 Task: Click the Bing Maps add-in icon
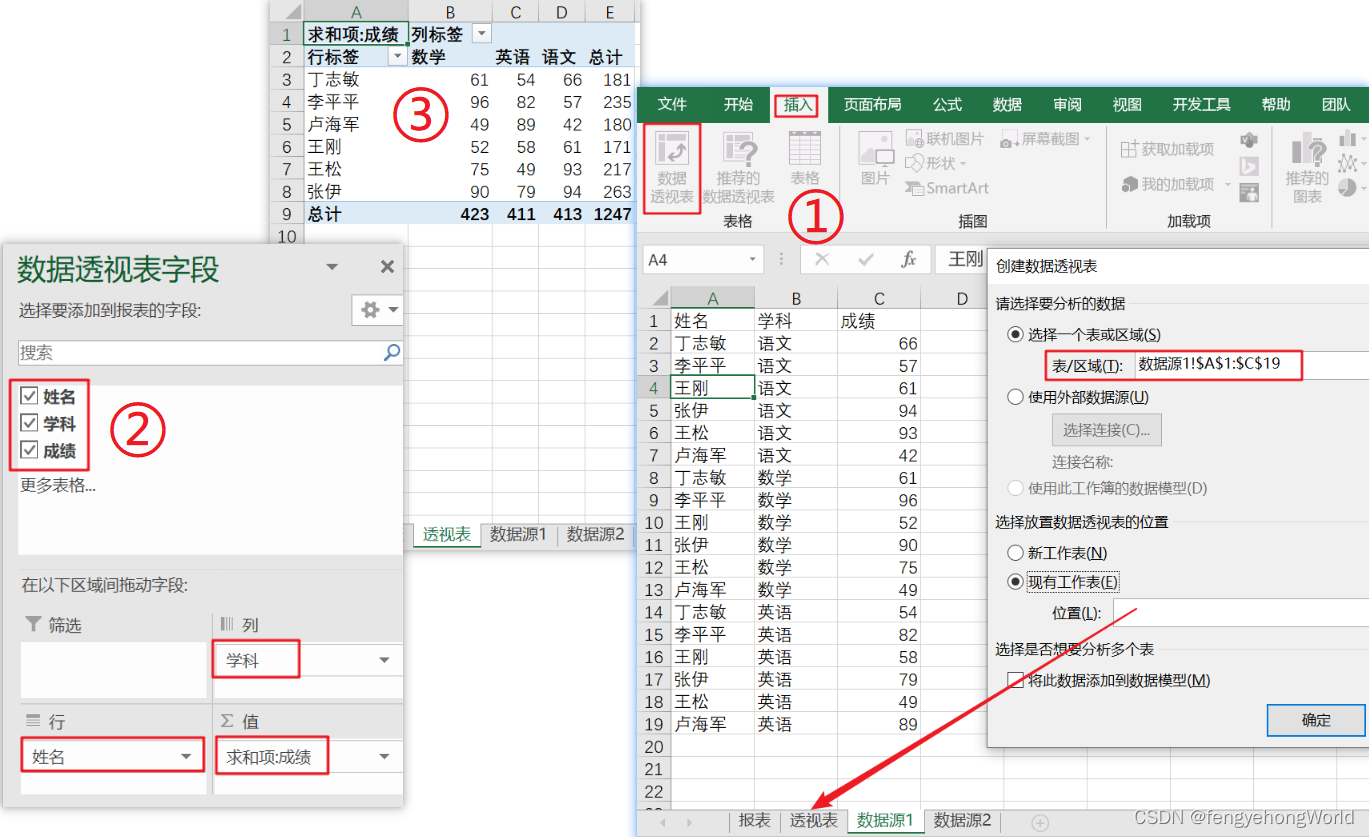coord(1248,167)
